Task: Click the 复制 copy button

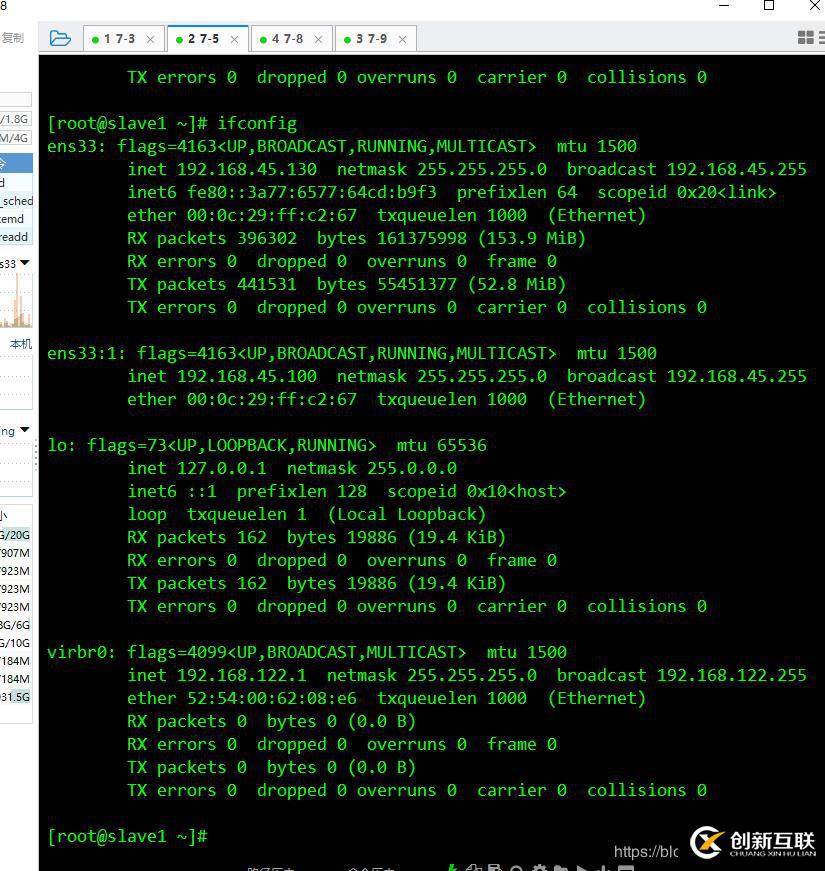Action: tap(12, 38)
